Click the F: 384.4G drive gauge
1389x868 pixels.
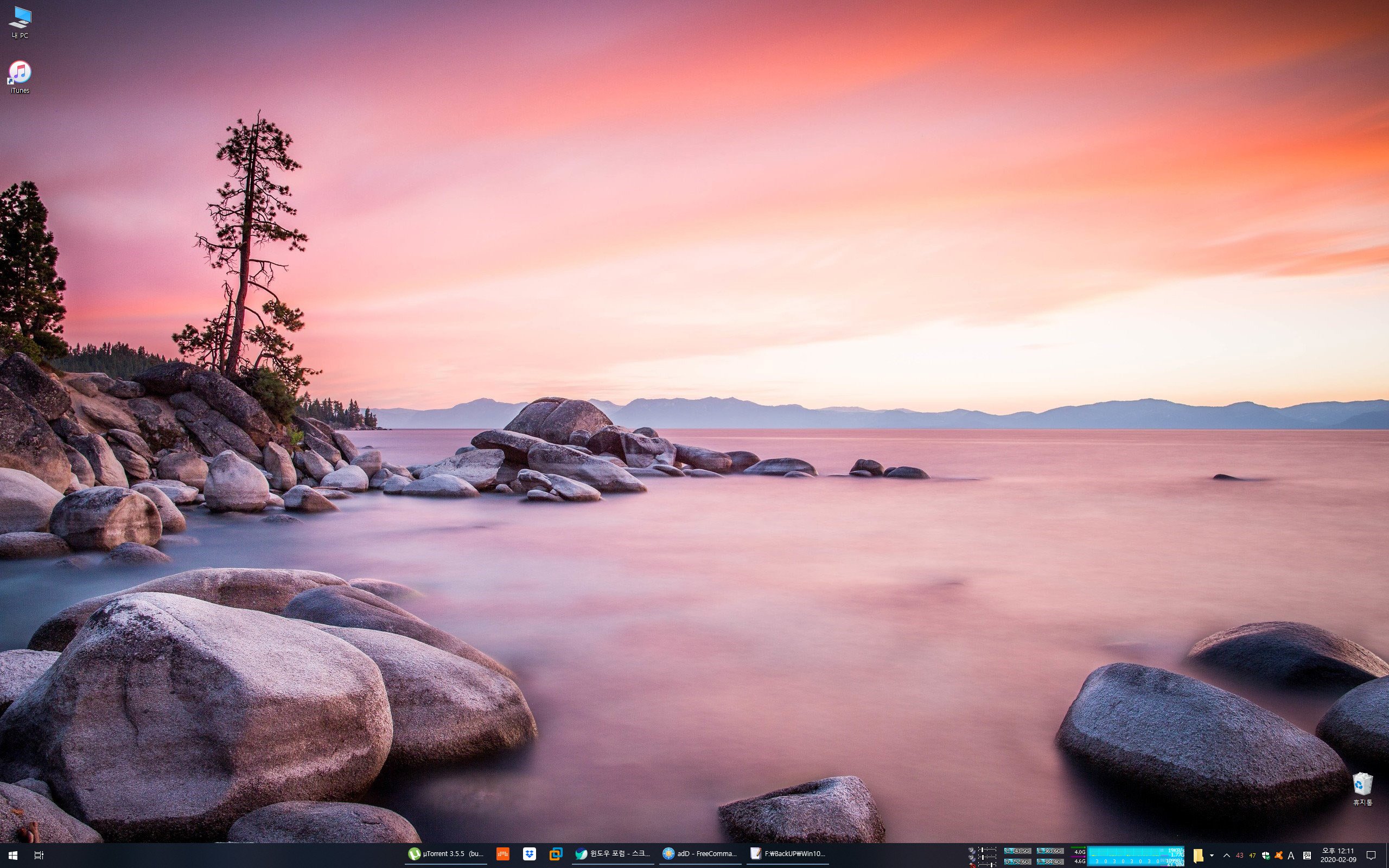tap(1050, 861)
